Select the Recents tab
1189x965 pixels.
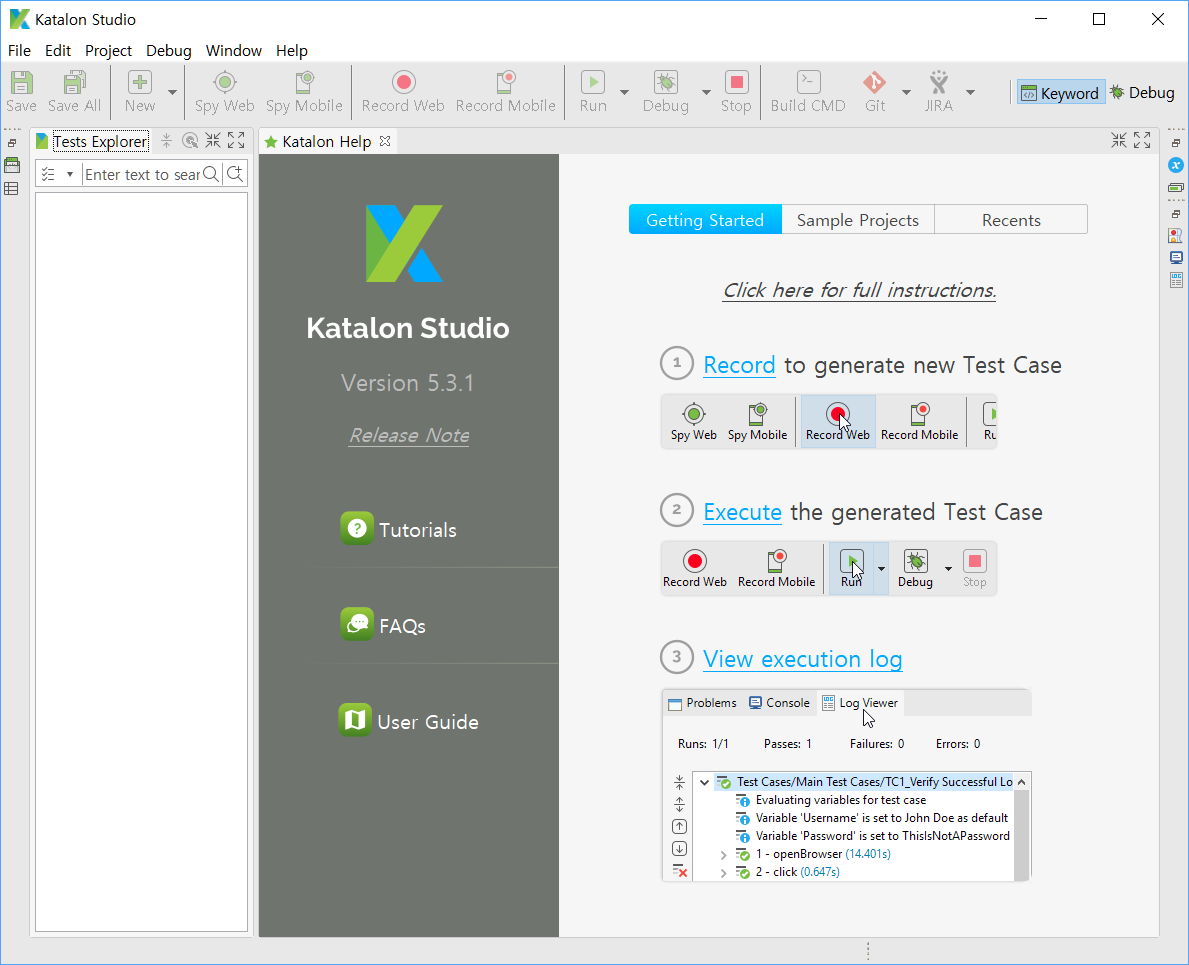point(1011,220)
